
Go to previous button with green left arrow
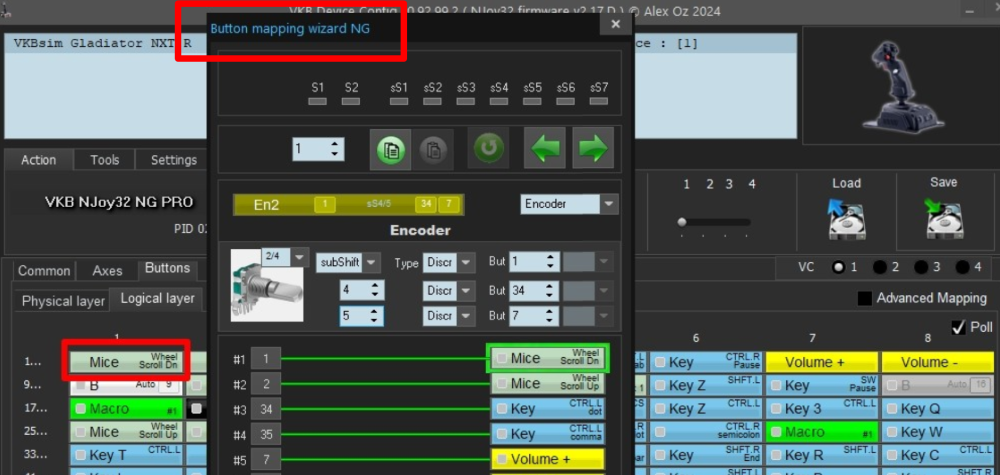point(545,149)
